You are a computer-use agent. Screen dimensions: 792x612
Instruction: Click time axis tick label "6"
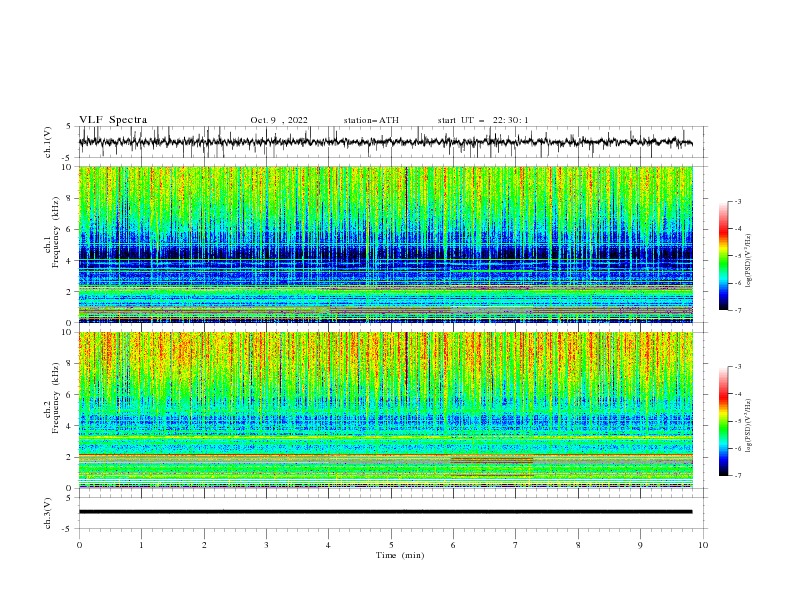453,545
